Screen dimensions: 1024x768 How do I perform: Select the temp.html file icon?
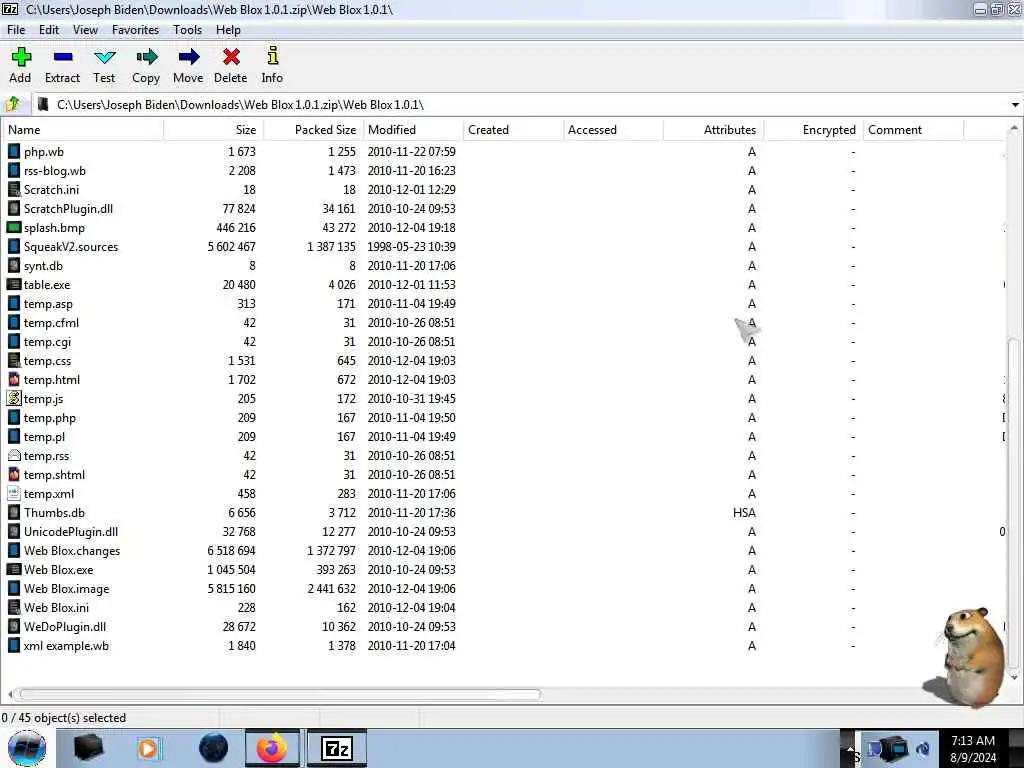point(14,379)
